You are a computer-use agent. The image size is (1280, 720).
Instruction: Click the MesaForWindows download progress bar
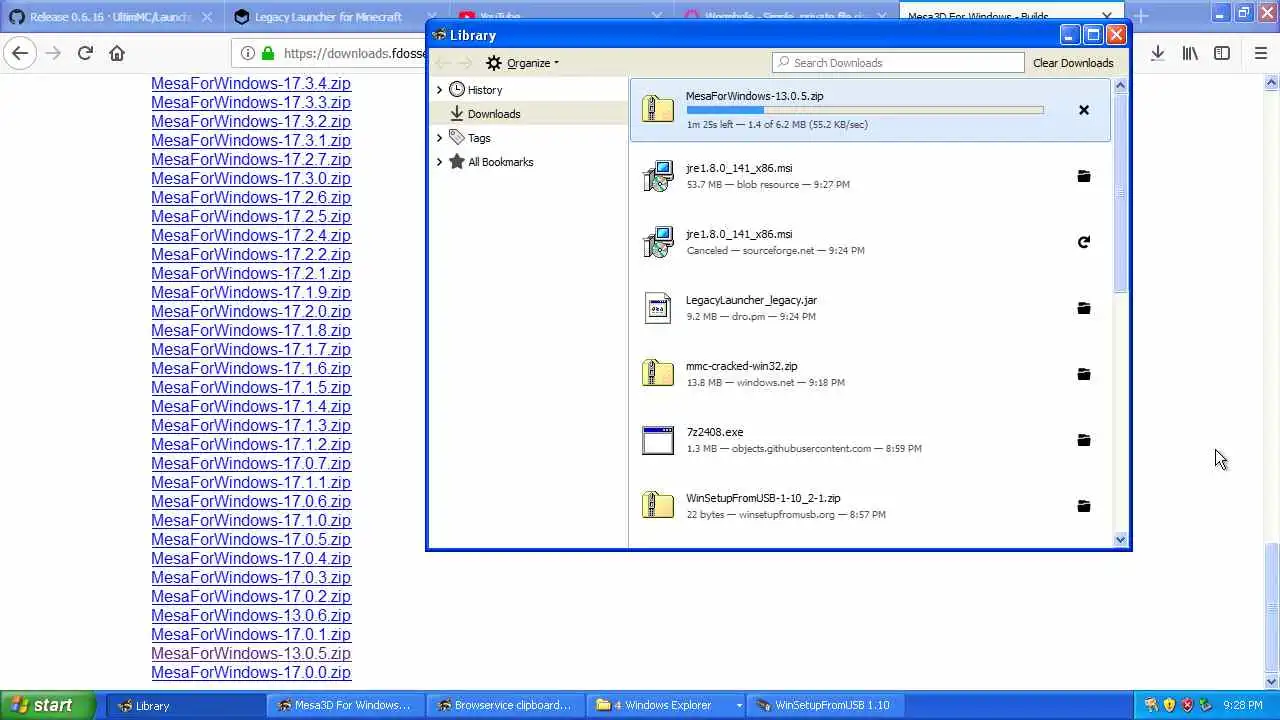point(865,110)
